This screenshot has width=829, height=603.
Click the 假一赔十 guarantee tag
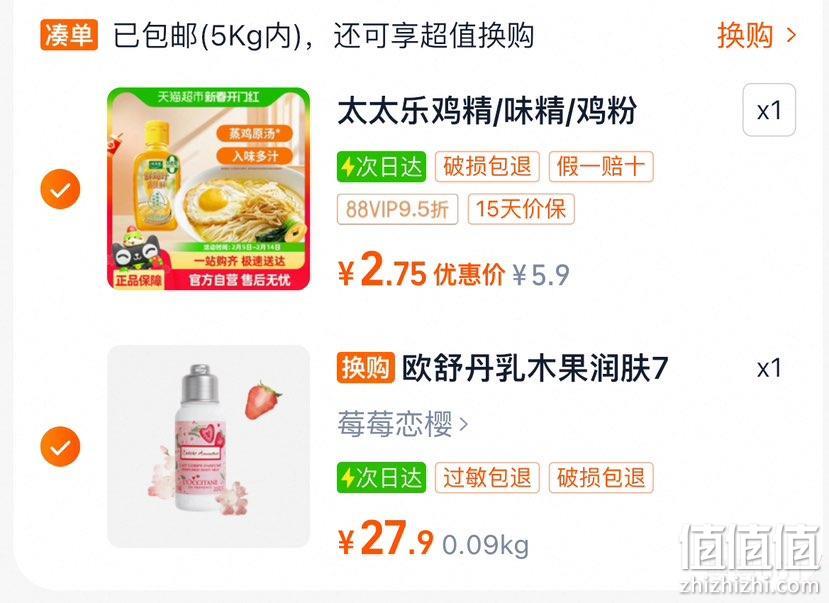point(601,166)
